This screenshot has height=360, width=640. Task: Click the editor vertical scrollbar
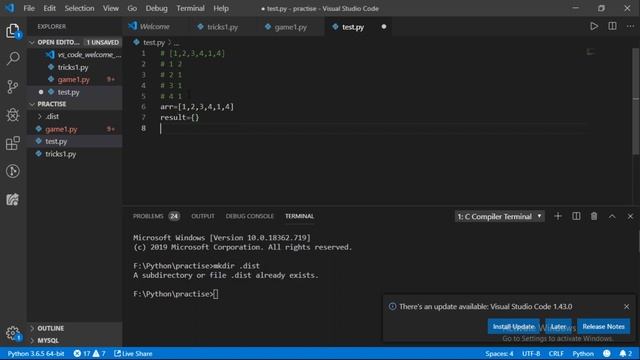(x=636, y=102)
